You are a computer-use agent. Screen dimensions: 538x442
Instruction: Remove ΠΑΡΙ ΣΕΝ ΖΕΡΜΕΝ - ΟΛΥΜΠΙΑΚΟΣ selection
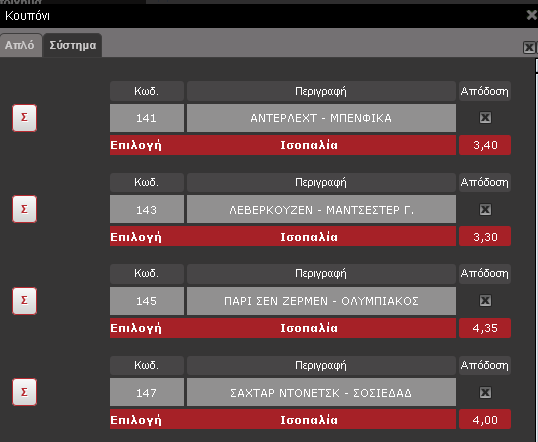[x=485, y=301]
